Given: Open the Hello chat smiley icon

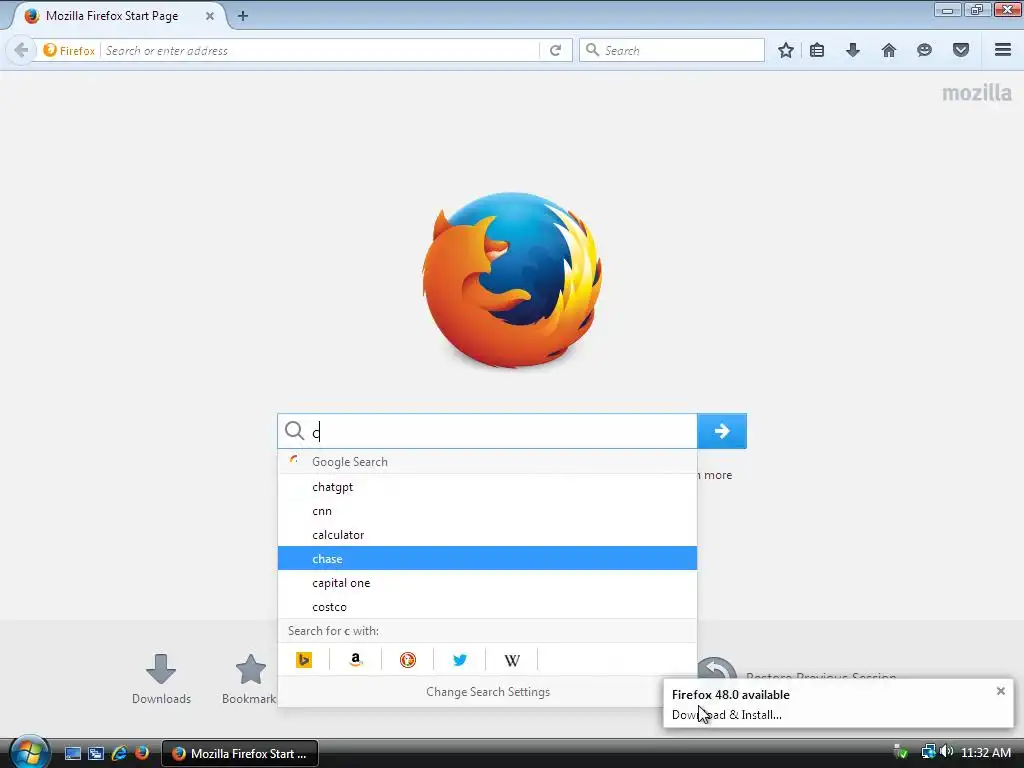Looking at the screenshot, I should tap(924, 50).
